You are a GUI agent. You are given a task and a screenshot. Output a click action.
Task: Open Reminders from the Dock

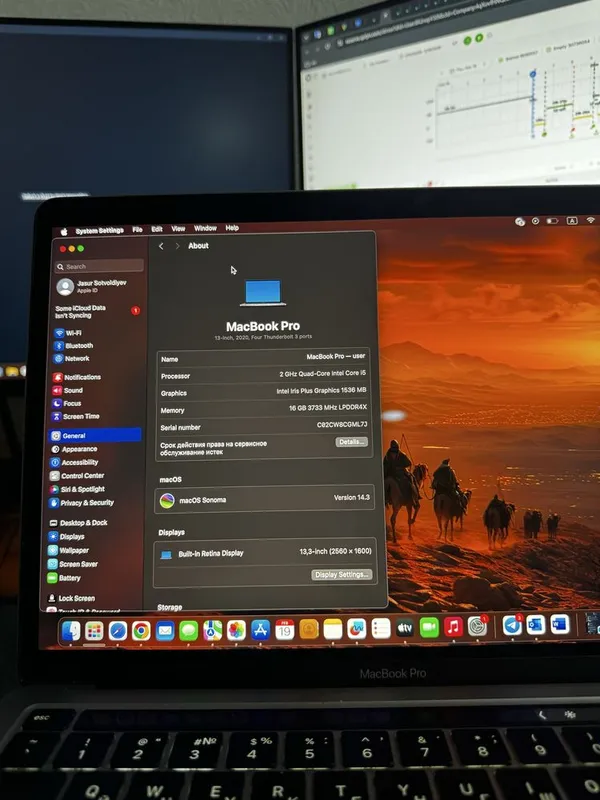[x=381, y=629]
